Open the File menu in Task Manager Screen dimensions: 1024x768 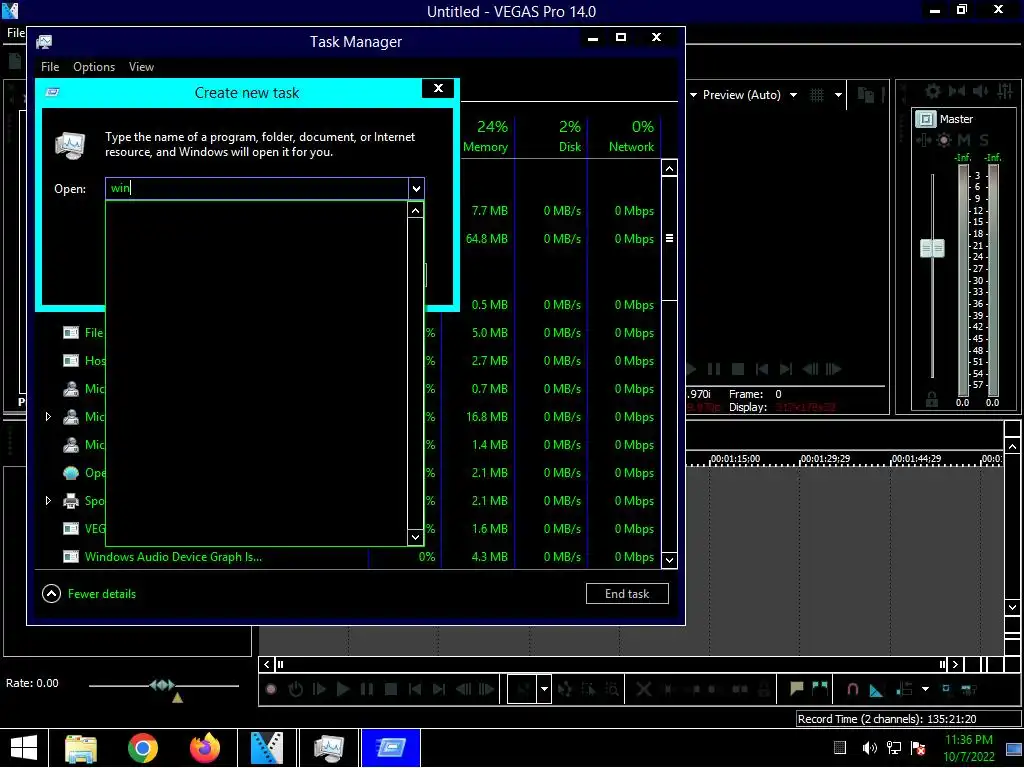(x=50, y=67)
